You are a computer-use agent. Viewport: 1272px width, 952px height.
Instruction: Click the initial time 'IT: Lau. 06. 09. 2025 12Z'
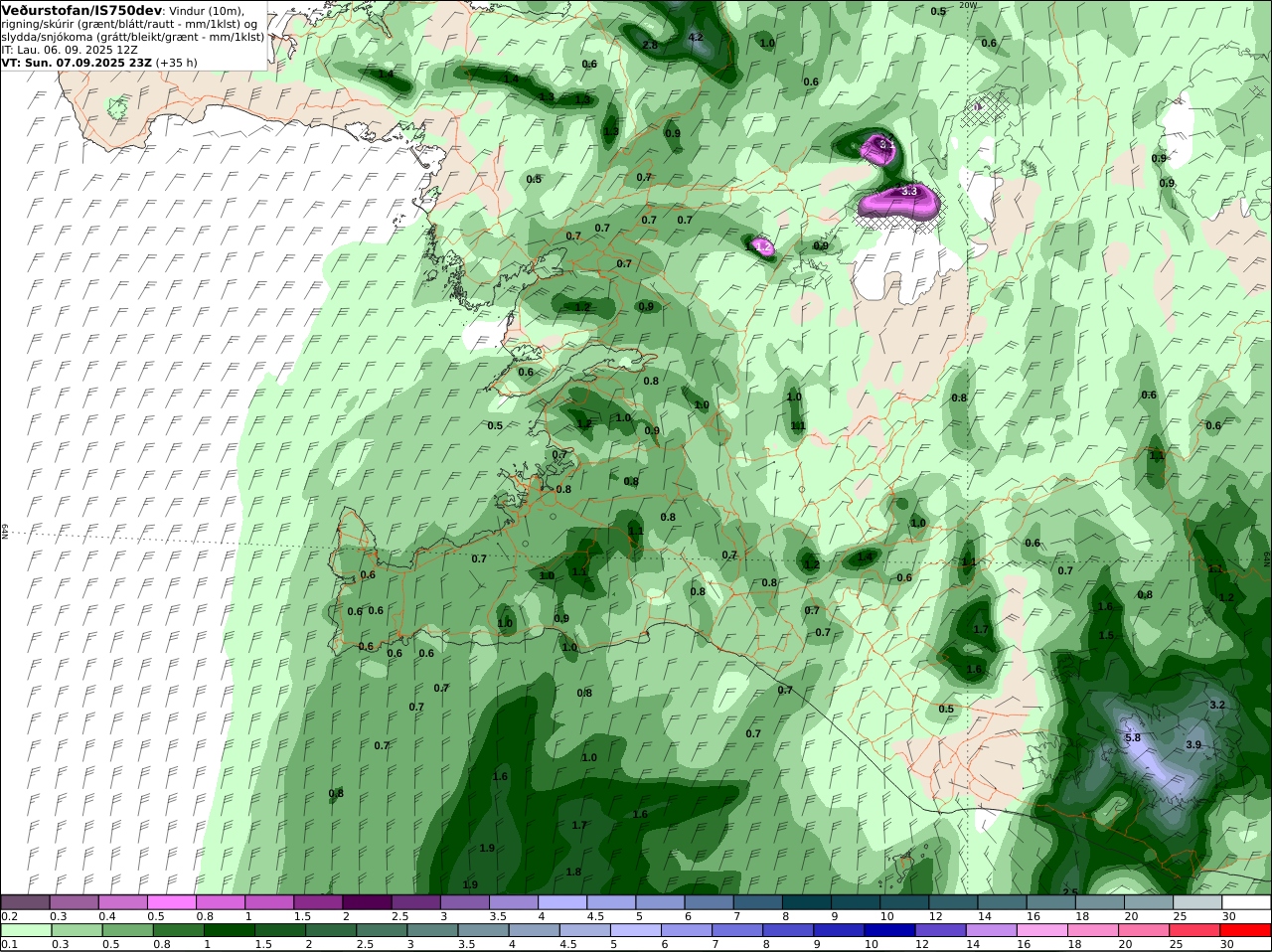tap(70, 49)
